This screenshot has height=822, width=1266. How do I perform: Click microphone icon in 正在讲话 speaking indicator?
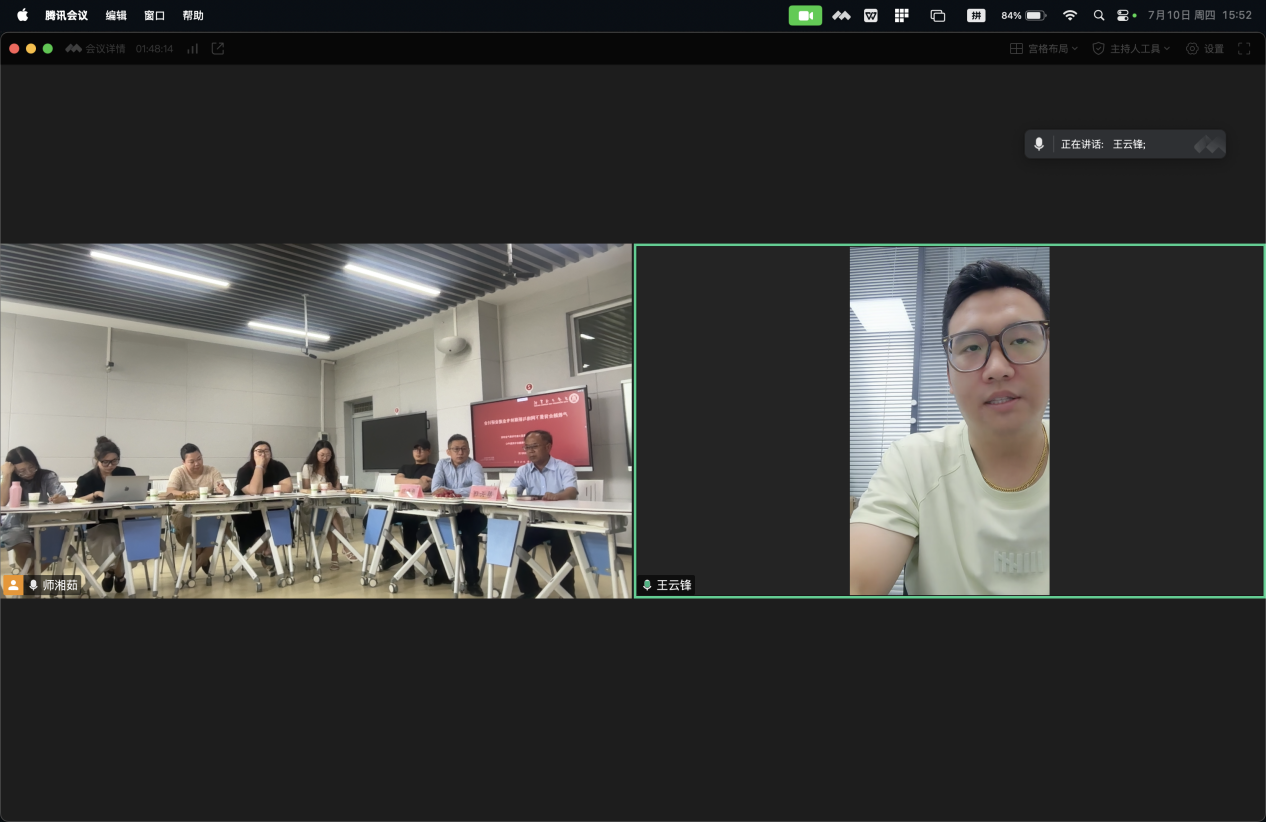[x=1039, y=144]
